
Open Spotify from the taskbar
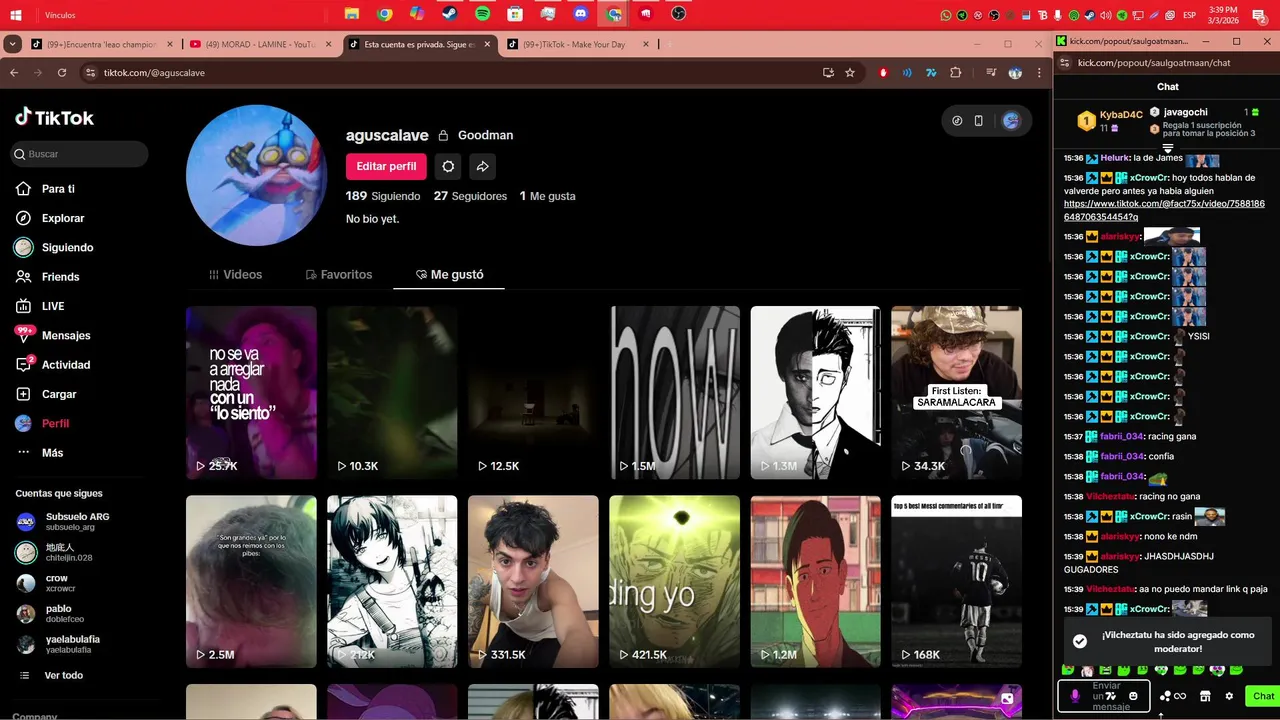point(482,14)
